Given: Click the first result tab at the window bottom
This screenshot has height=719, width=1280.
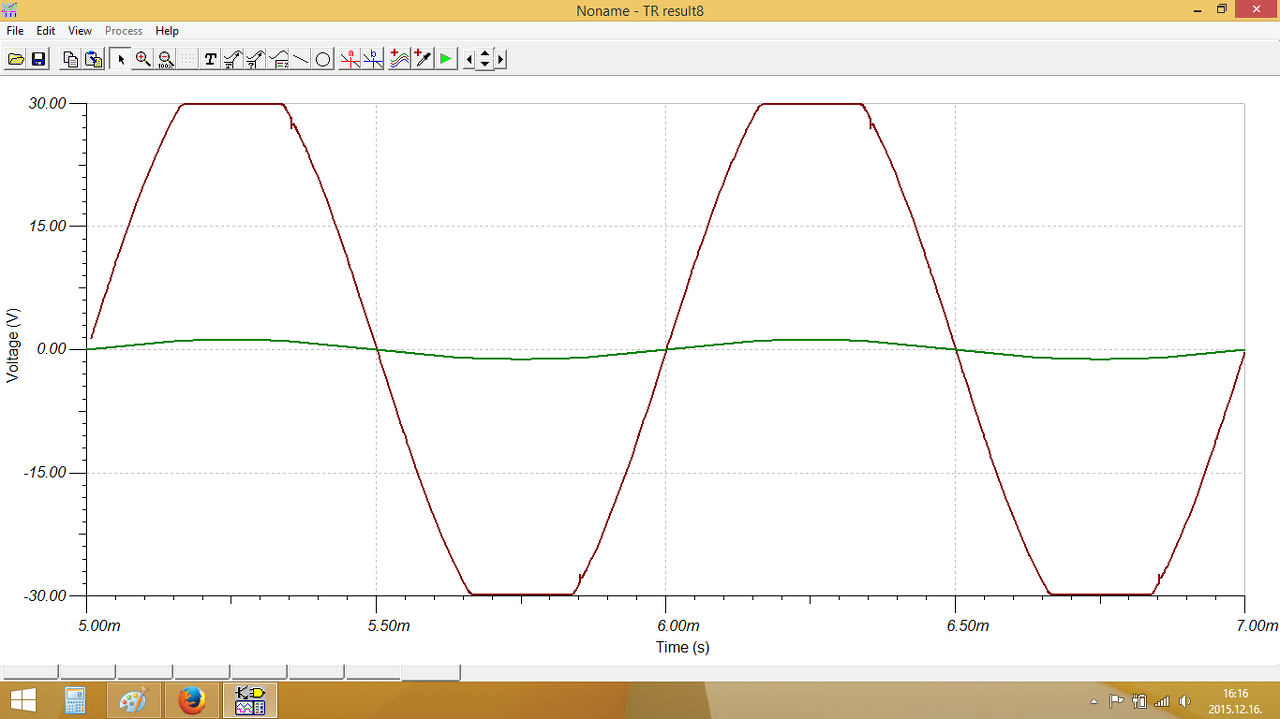Looking at the screenshot, I should (30, 673).
